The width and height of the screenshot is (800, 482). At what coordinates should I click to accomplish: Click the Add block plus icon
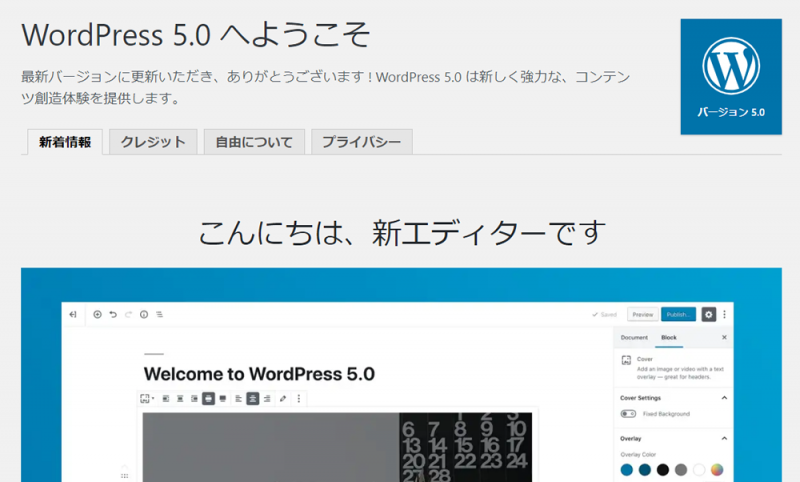(x=97, y=315)
